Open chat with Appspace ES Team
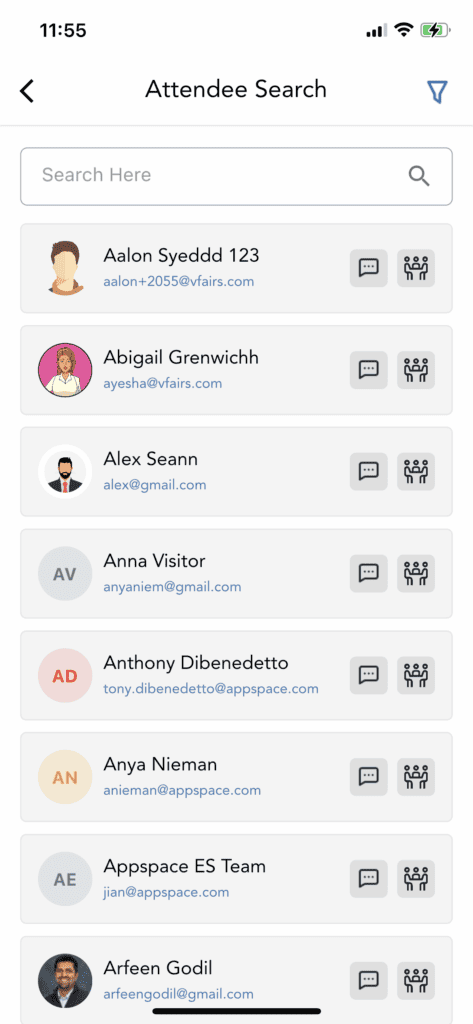This screenshot has height=1024, width=473. point(369,879)
